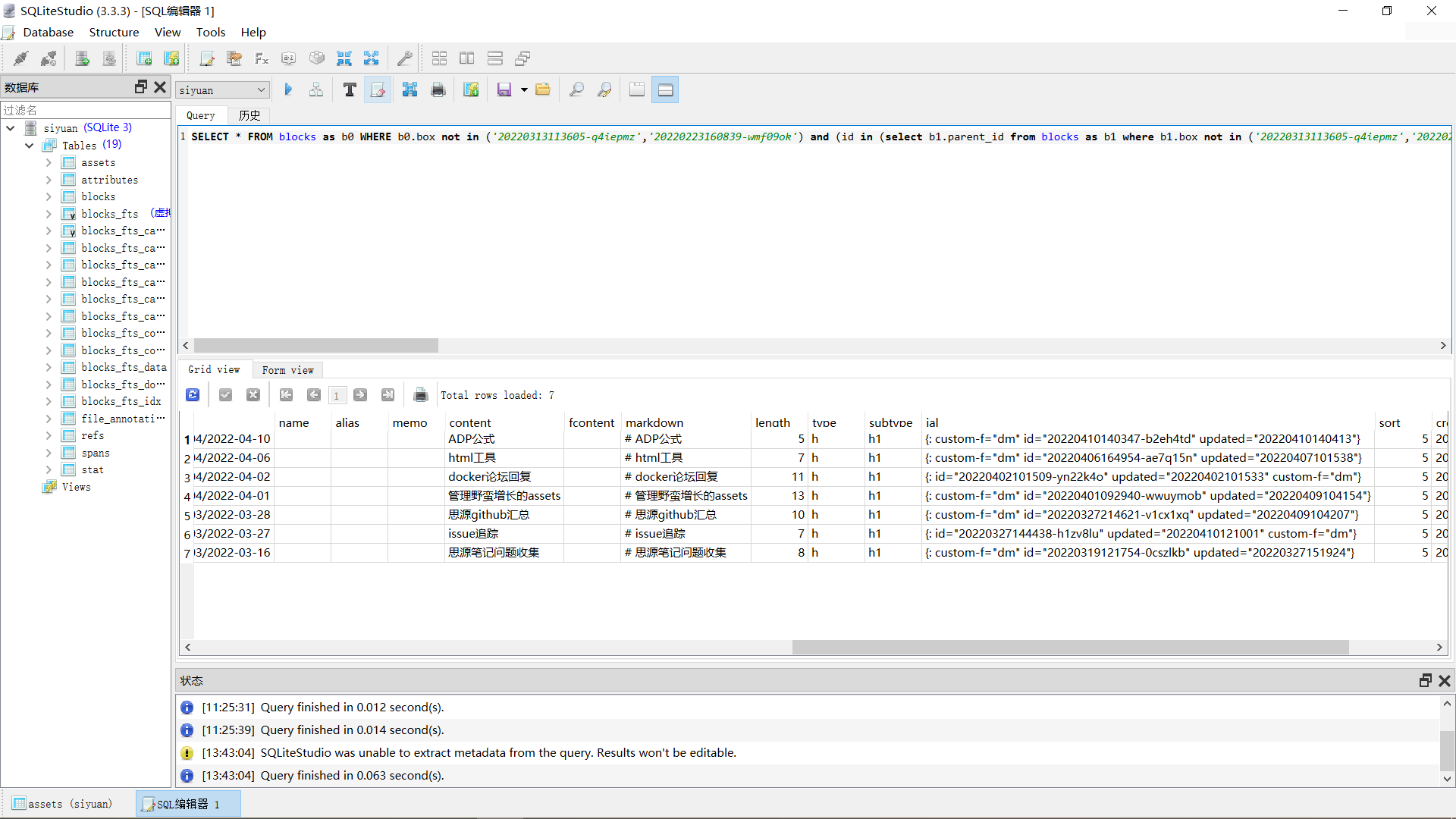Open the Load SQL from file folder icon
This screenshot has width=1456, height=819.
point(543,89)
